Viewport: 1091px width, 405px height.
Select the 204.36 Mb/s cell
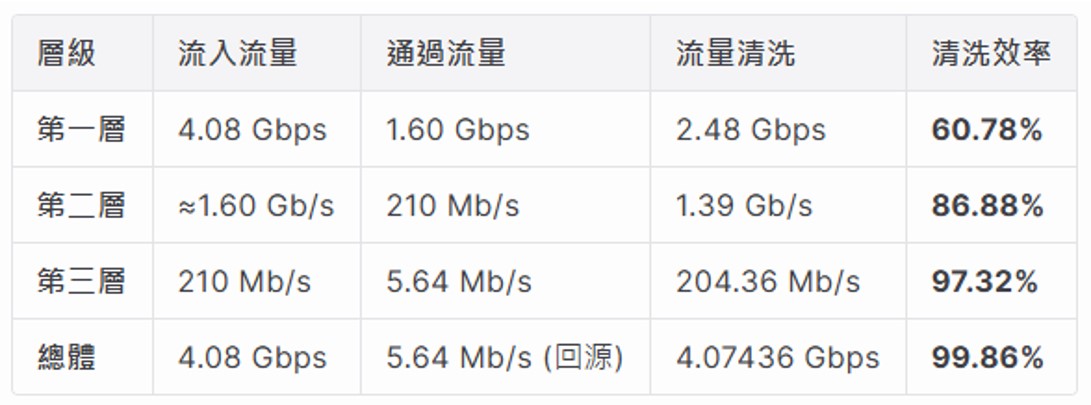[767, 281]
